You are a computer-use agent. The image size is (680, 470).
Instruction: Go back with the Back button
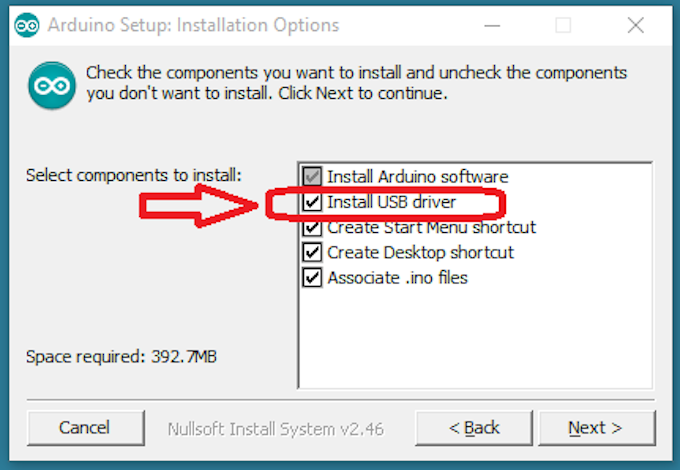coord(475,428)
